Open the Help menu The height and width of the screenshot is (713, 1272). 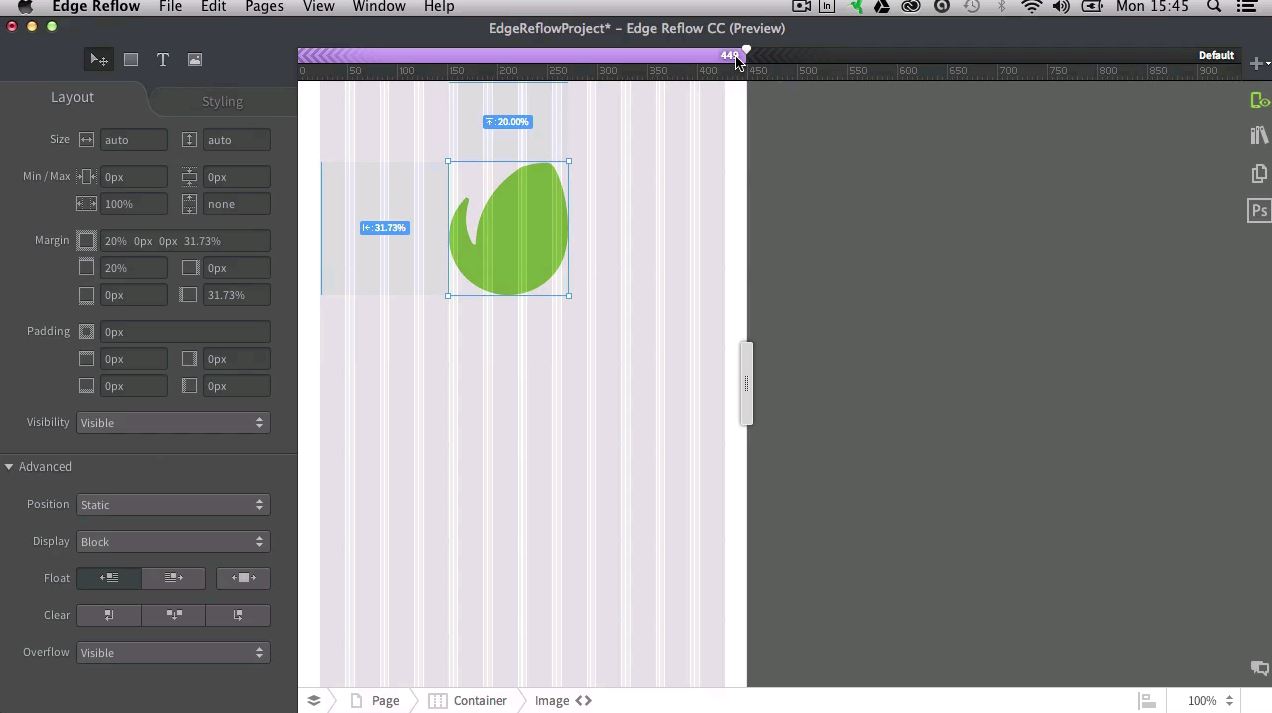[439, 6]
